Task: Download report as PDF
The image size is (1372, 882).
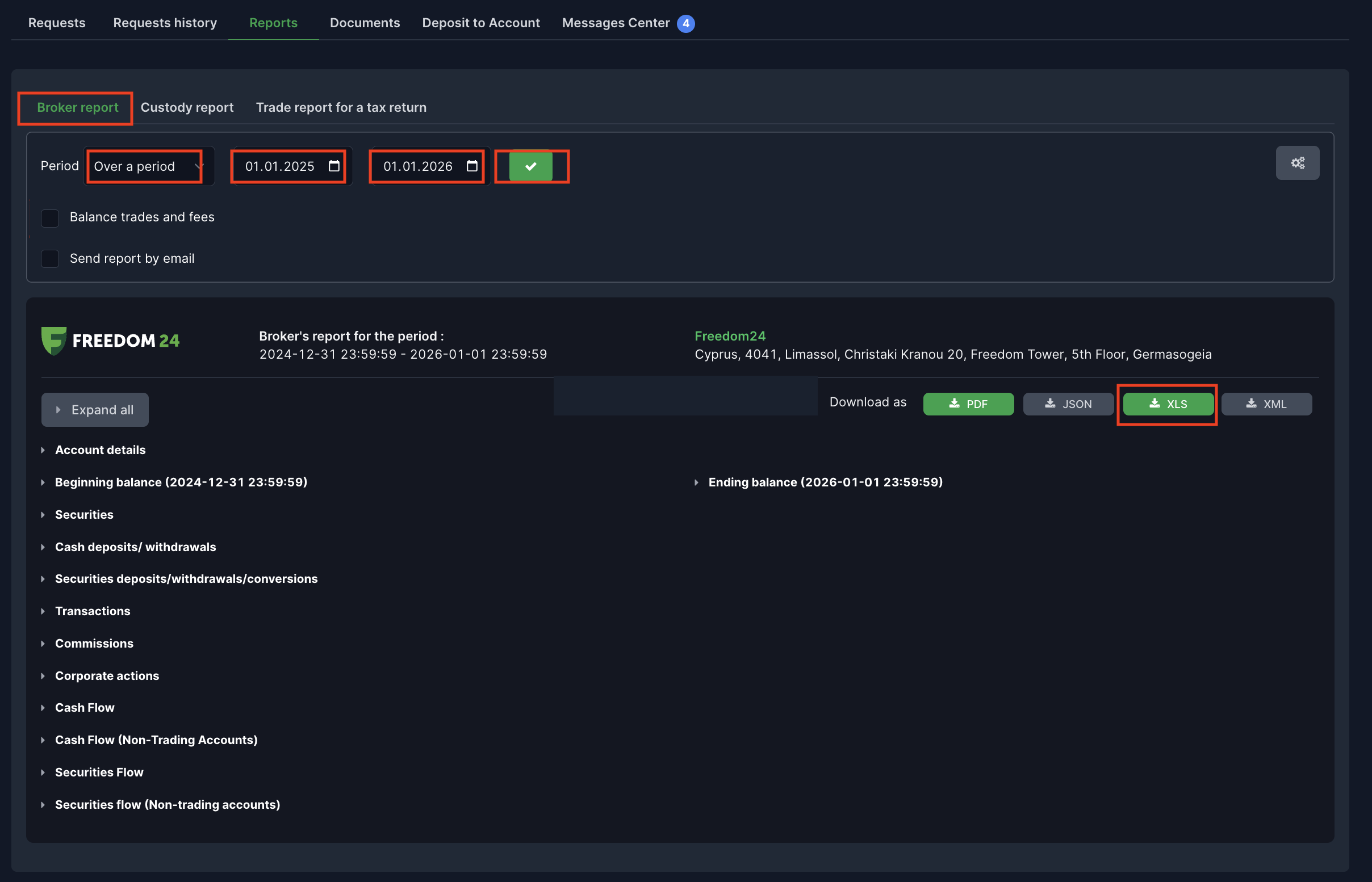Action: 968,404
